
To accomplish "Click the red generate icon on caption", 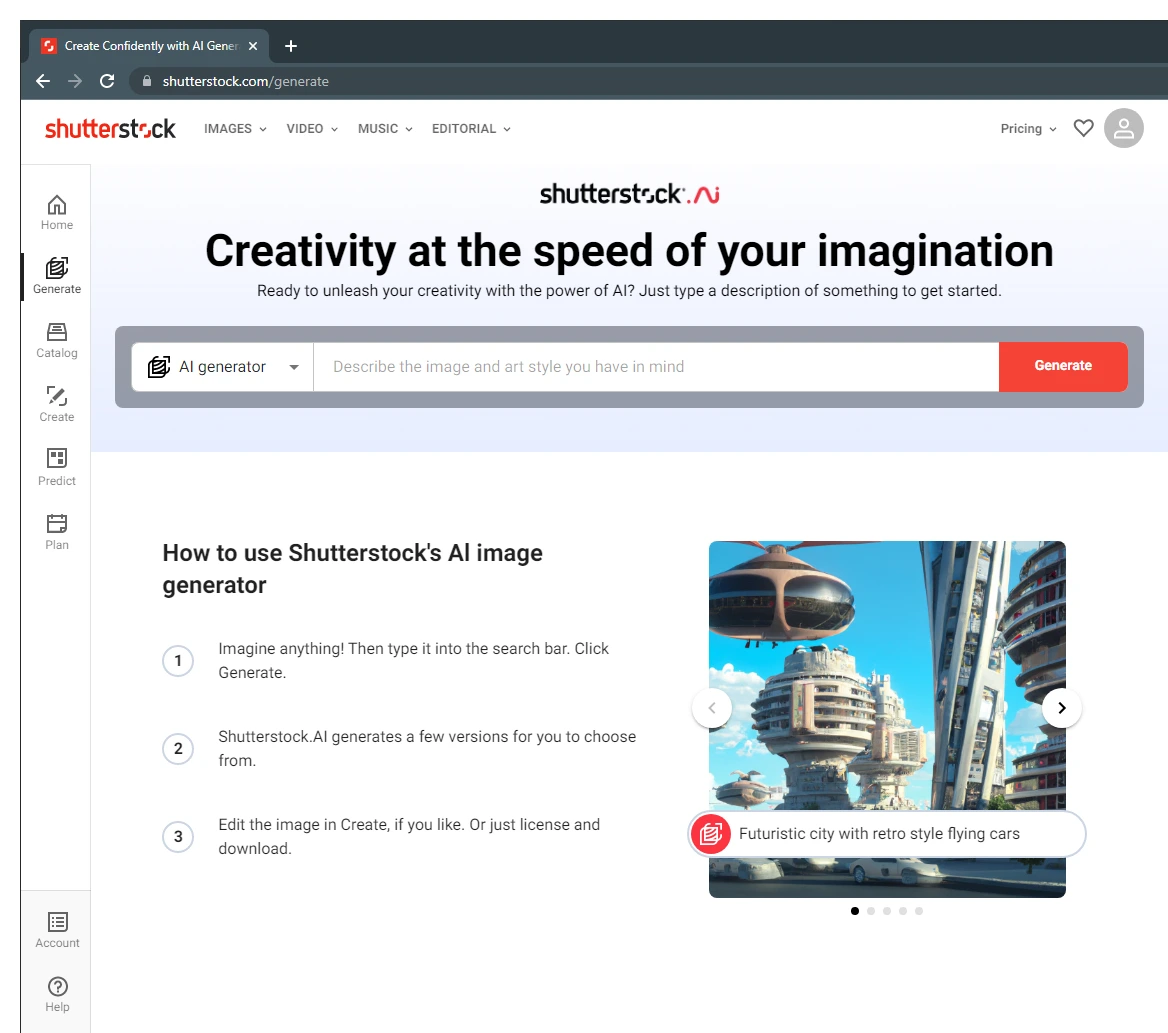I will [711, 833].
